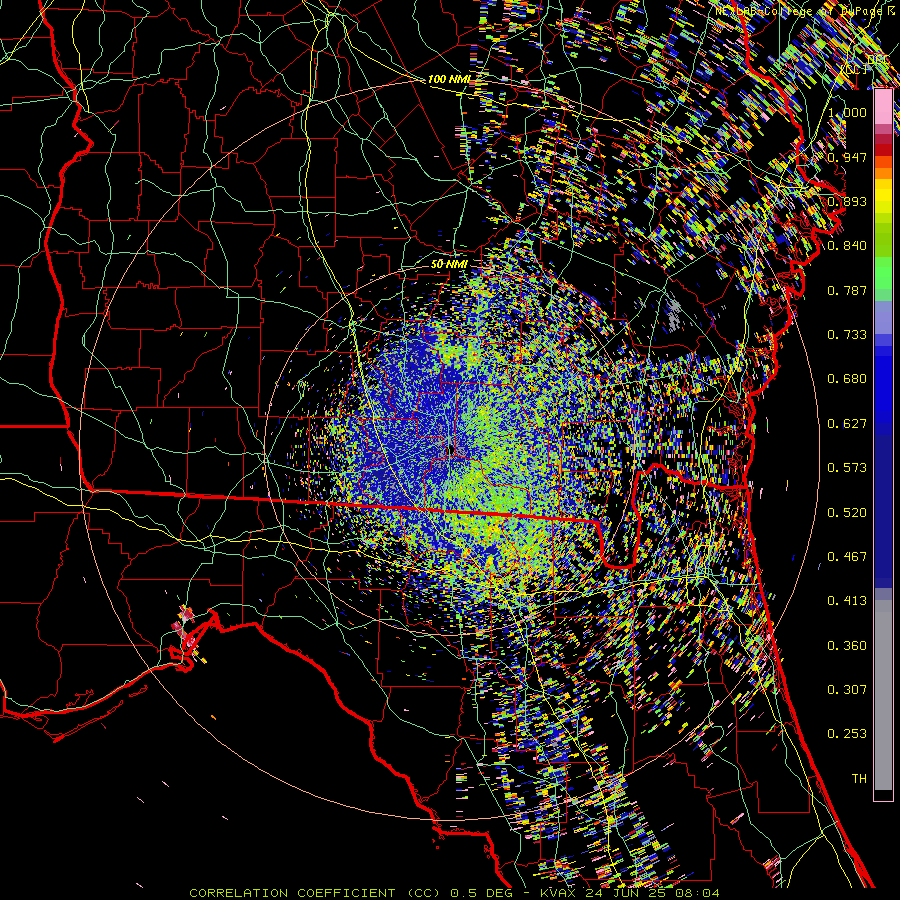Viewport: 900px width, 900px height.
Task: Click the TH threshold legend label
Action: 859,779
